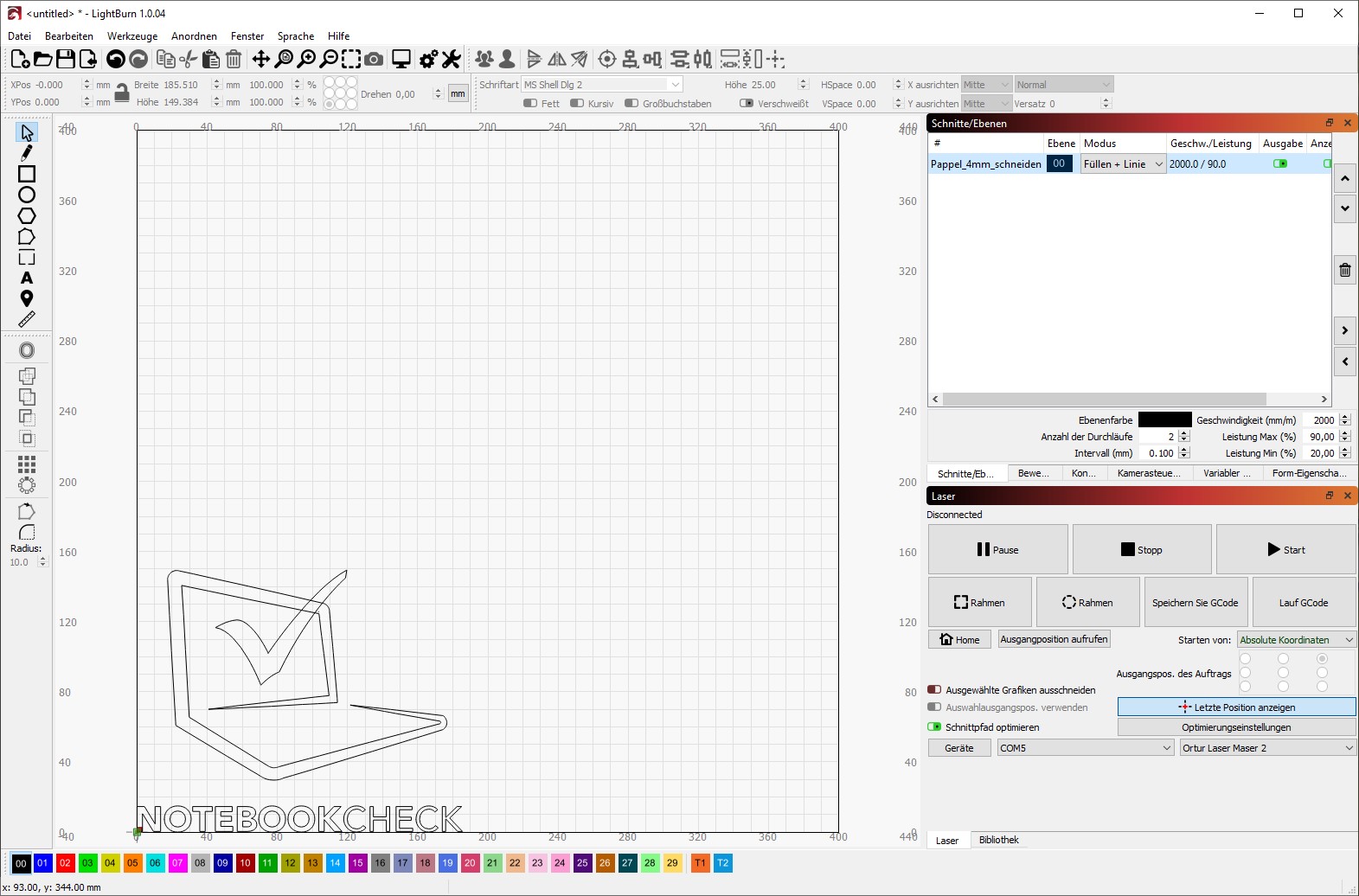Click the Pause button

998,549
